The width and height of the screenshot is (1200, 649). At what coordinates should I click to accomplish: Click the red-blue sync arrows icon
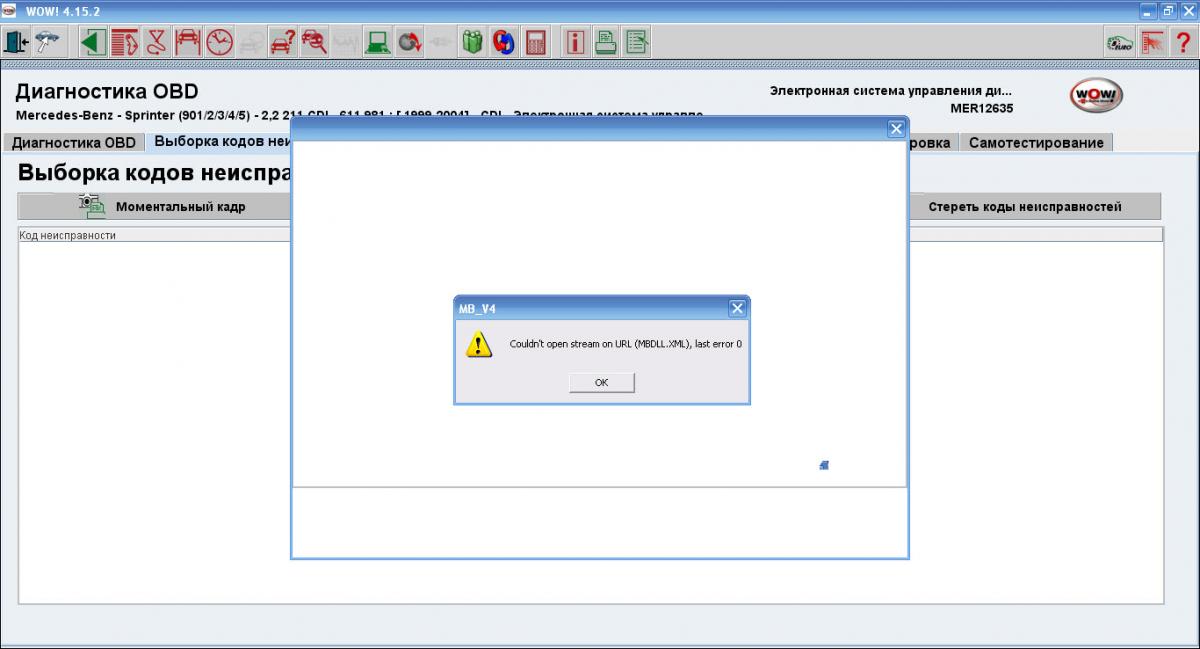click(504, 42)
